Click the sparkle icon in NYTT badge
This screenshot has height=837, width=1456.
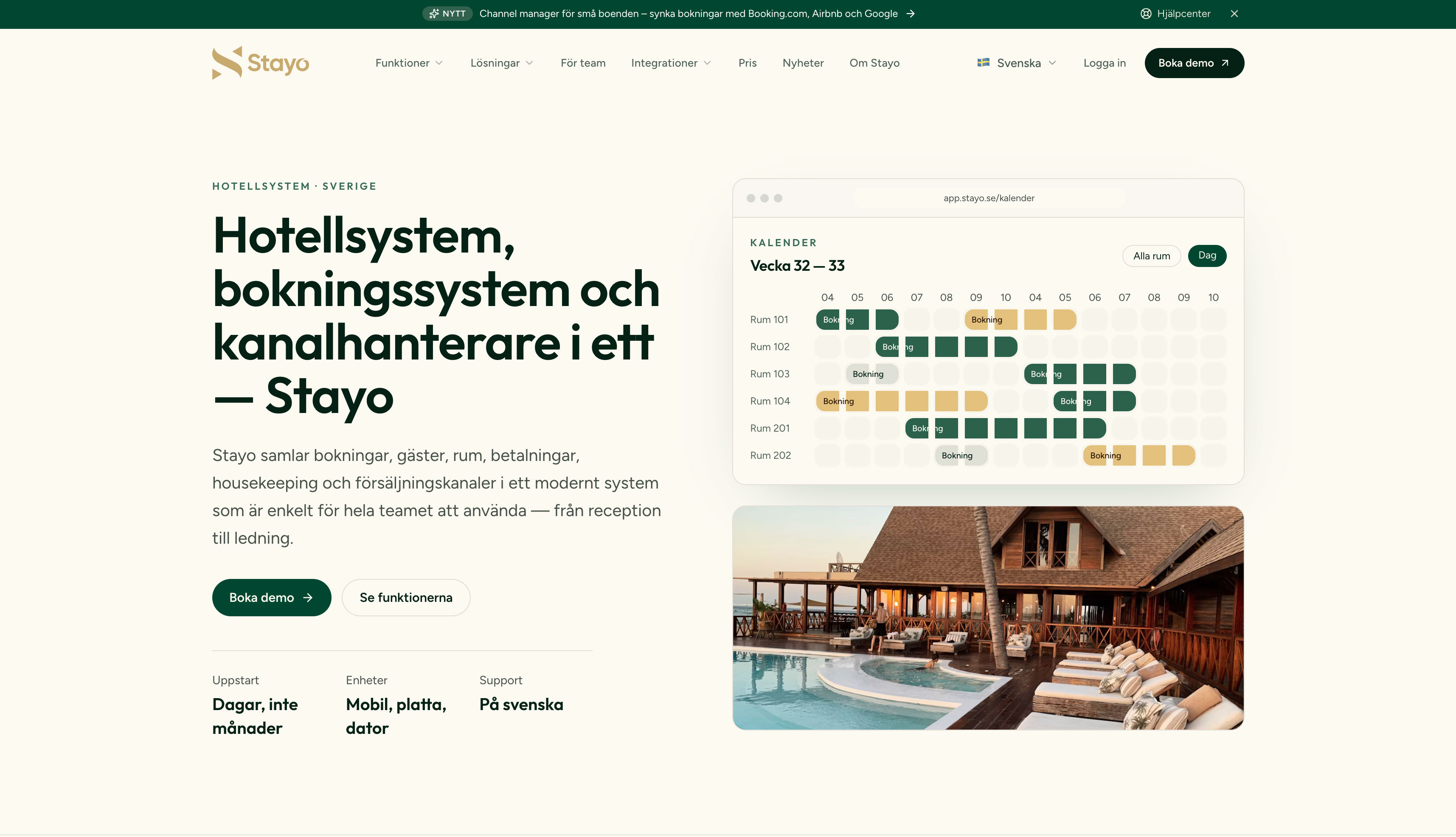click(x=434, y=14)
